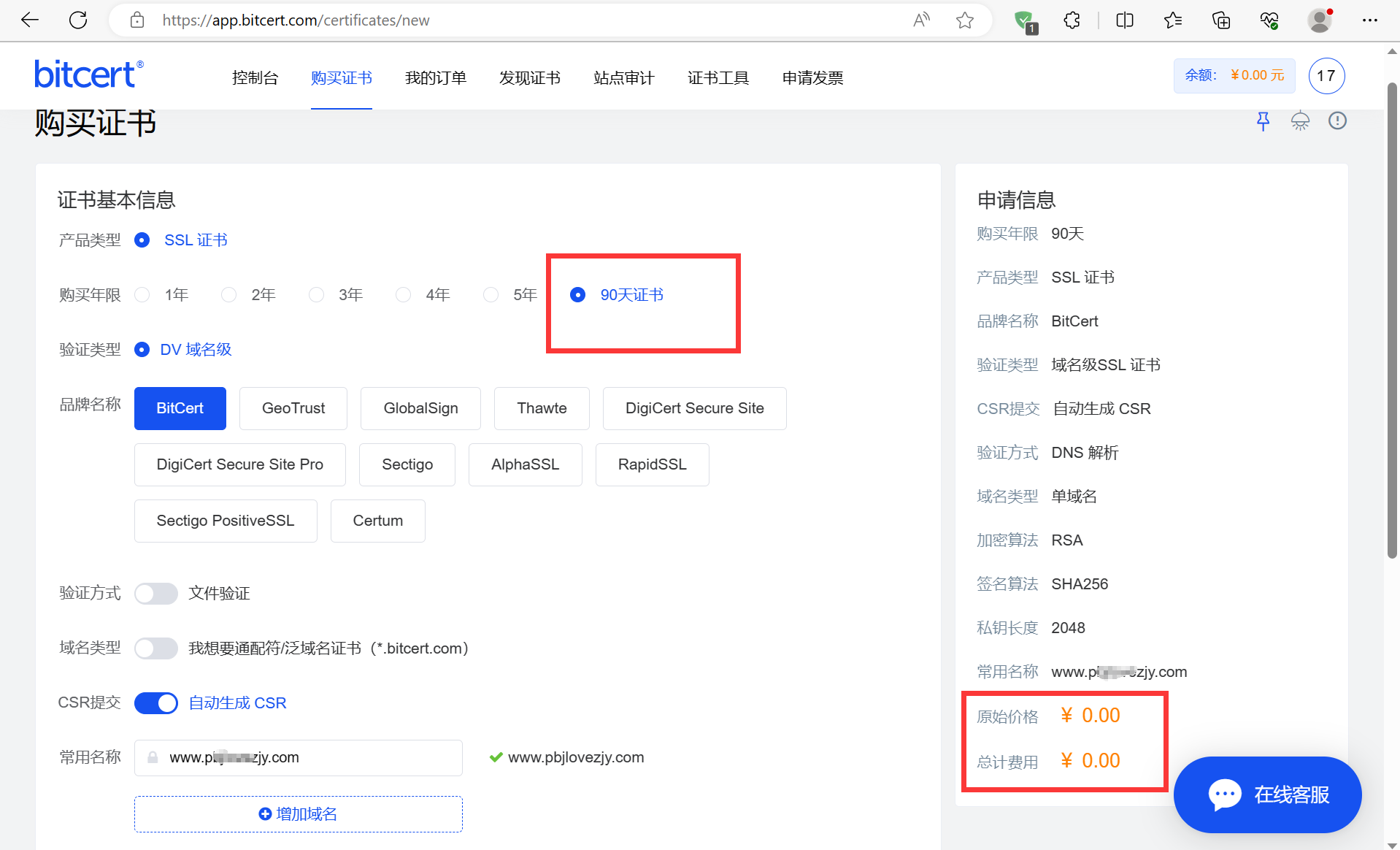
Task: Open the browser extensions puzzle icon
Action: (1072, 20)
